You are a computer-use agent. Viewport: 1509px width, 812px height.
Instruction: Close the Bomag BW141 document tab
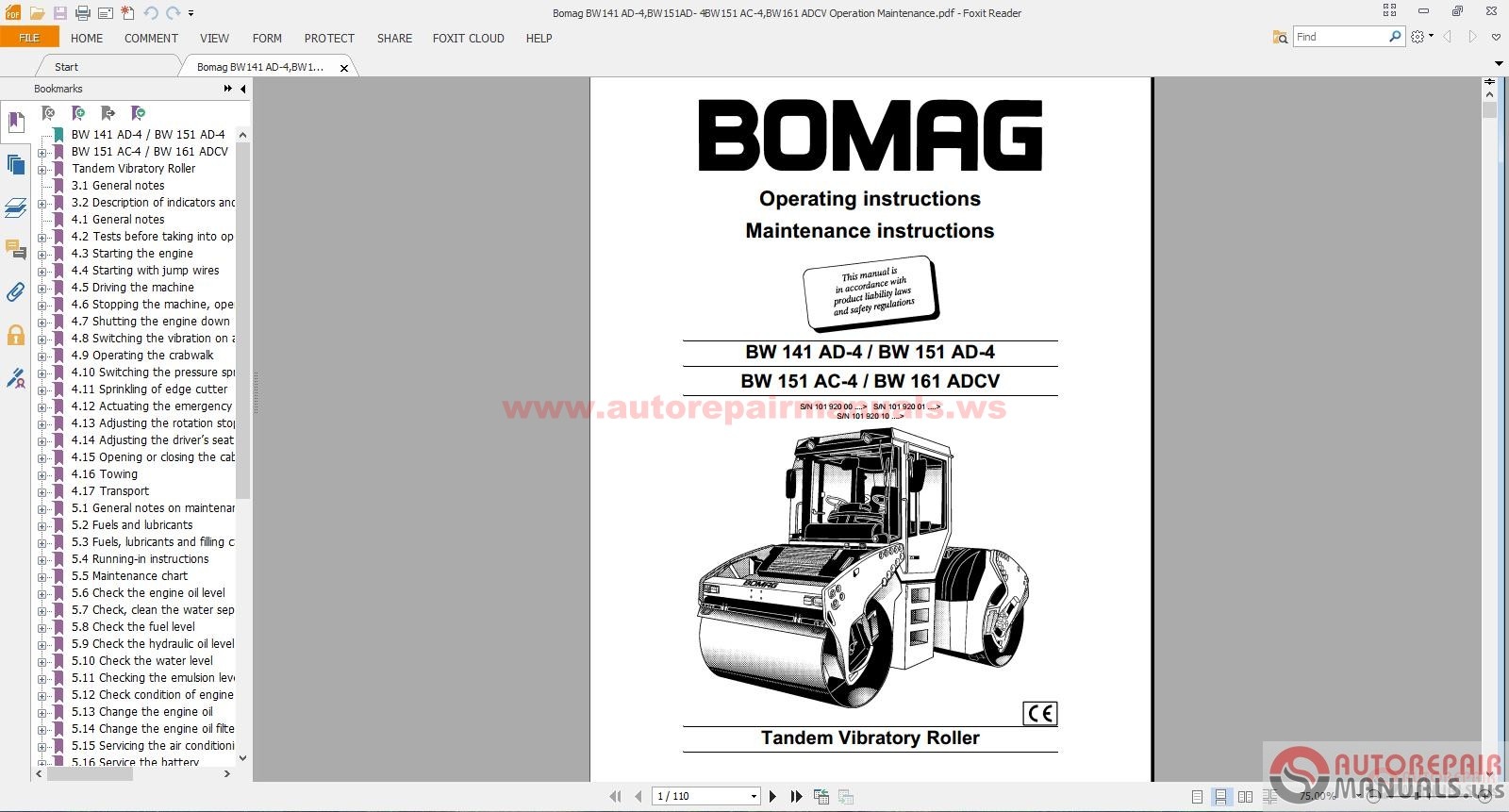coord(344,68)
